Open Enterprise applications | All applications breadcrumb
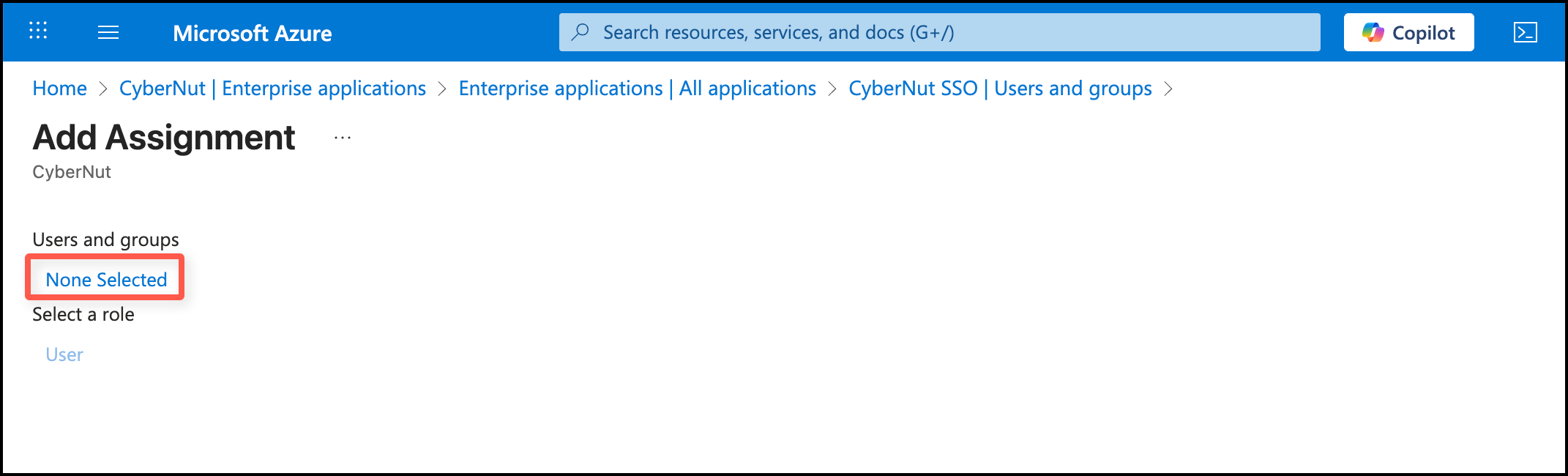The width and height of the screenshot is (1568, 476). [x=637, y=89]
